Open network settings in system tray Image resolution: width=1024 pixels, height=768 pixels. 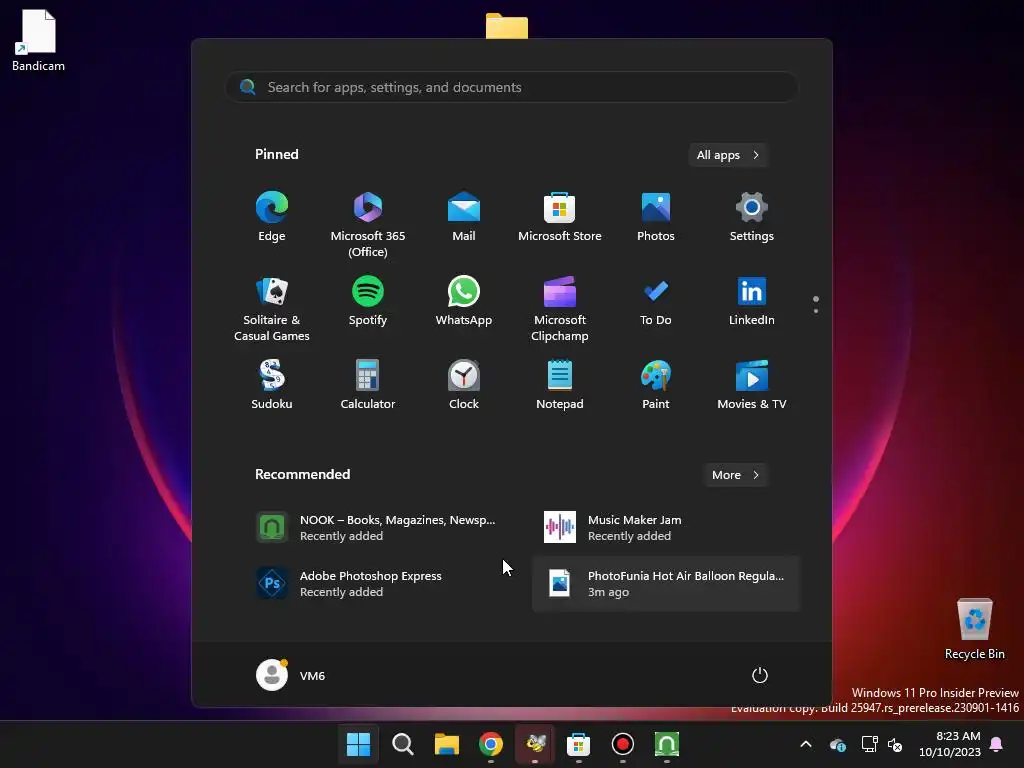[869, 744]
